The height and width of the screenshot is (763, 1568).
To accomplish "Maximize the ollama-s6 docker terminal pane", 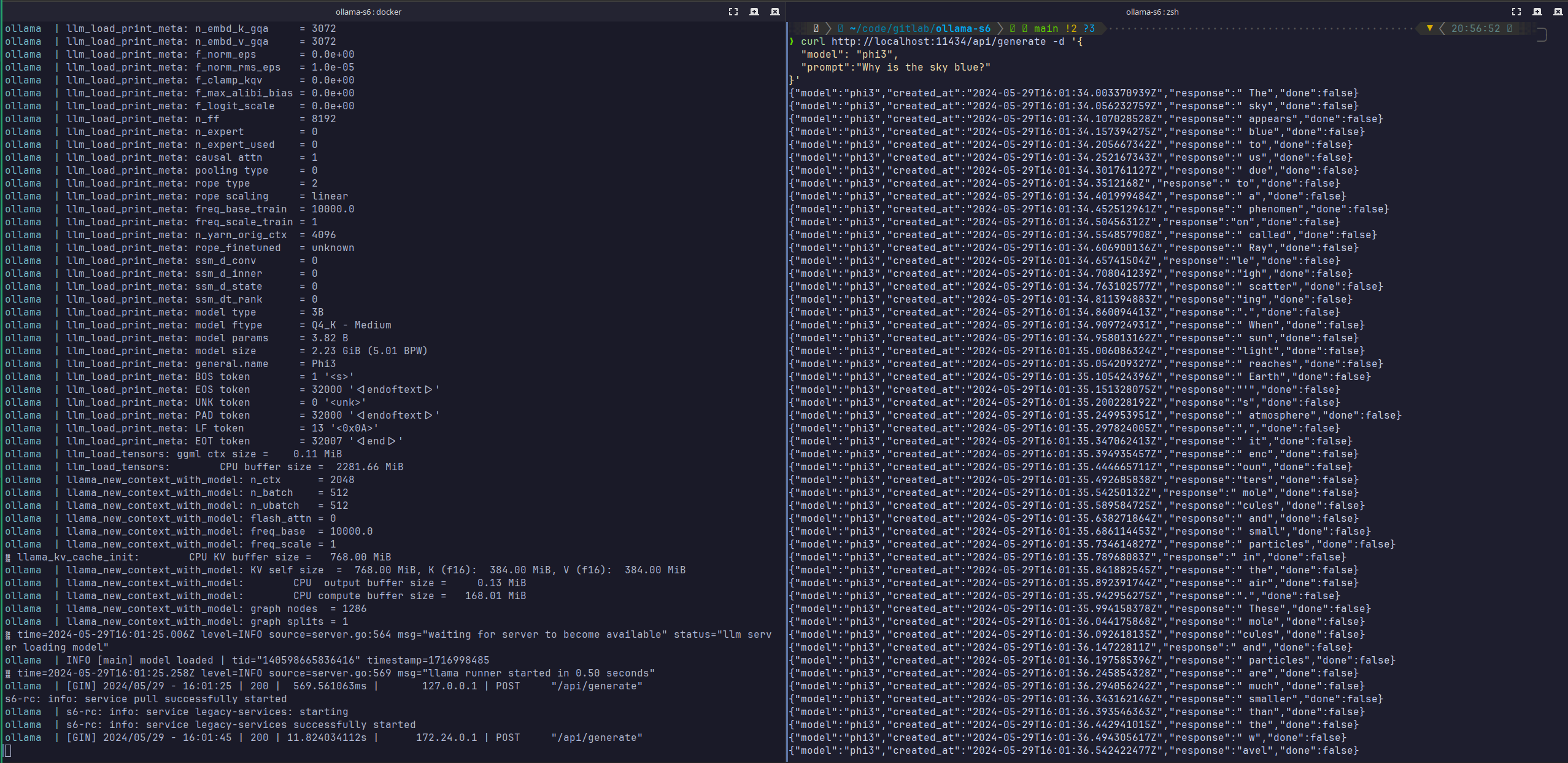I will (x=733, y=12).
